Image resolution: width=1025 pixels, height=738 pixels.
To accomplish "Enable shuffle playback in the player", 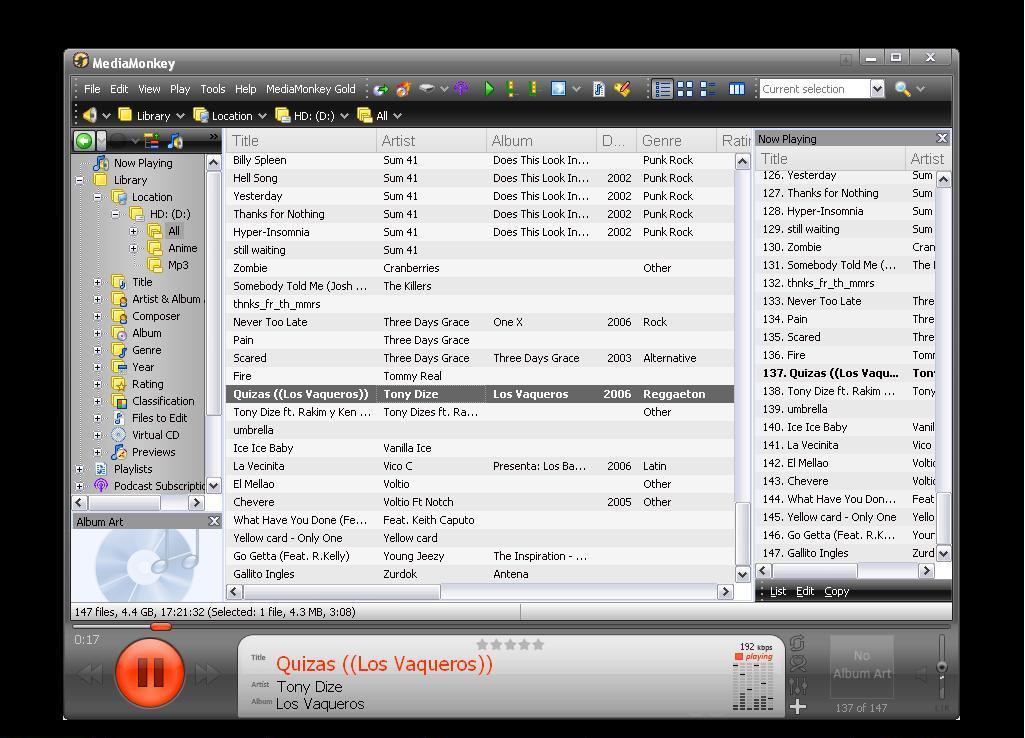I will (797, 665).
